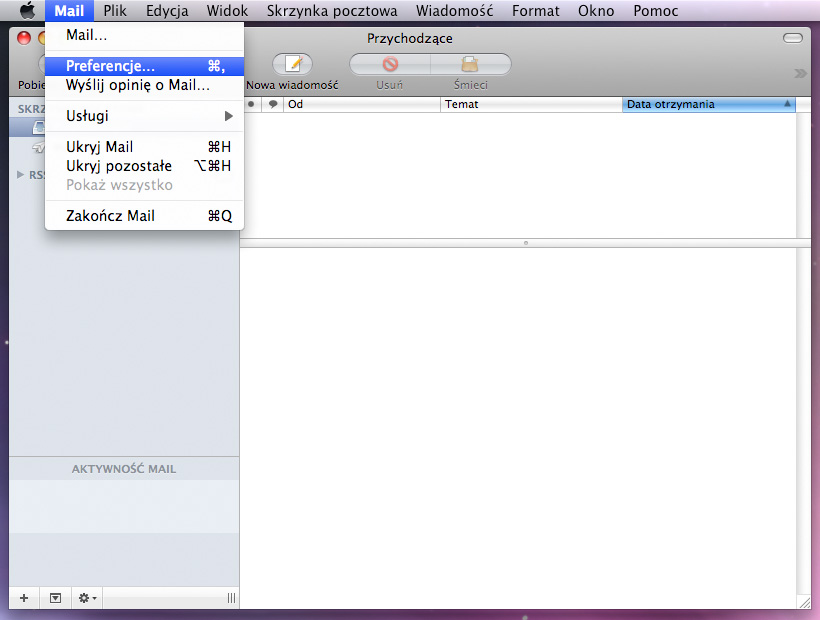The width and height of the screenshot is (820, 620).
Task: Click the speech bubble column header
Action: click(272, 104)
